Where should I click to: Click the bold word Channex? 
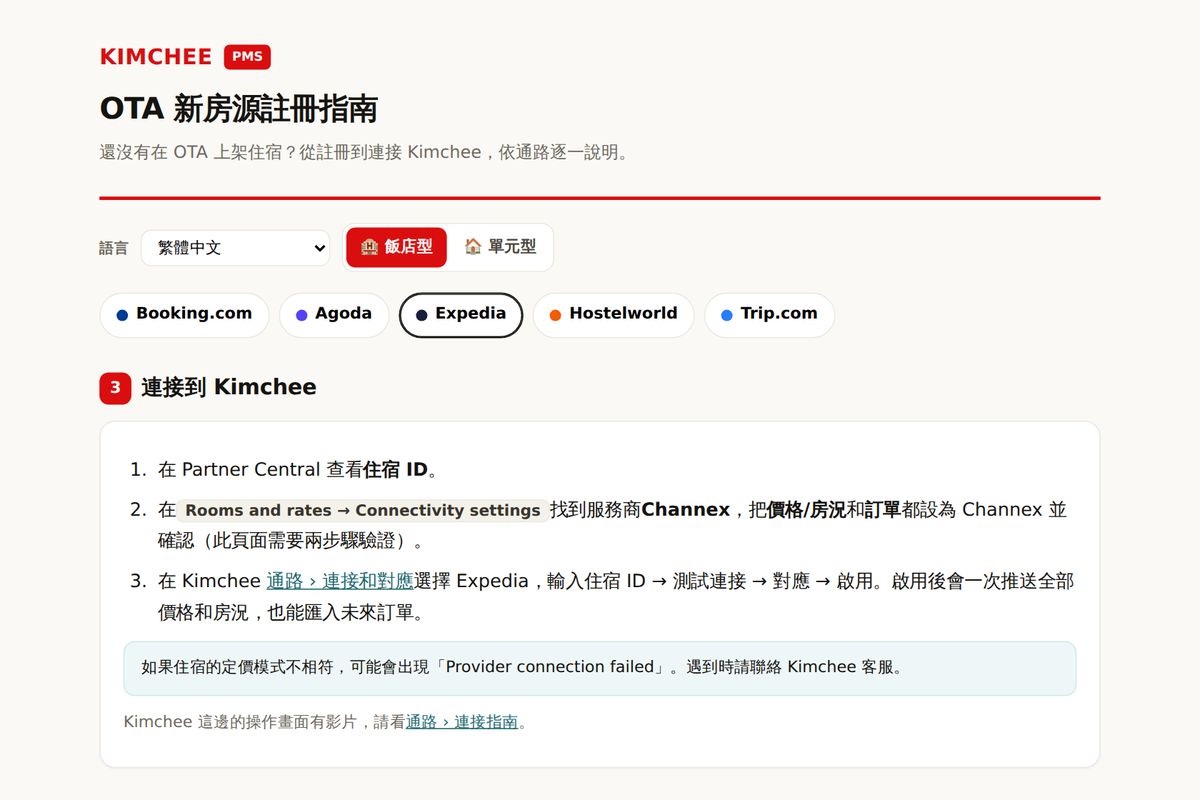(686, 510)
